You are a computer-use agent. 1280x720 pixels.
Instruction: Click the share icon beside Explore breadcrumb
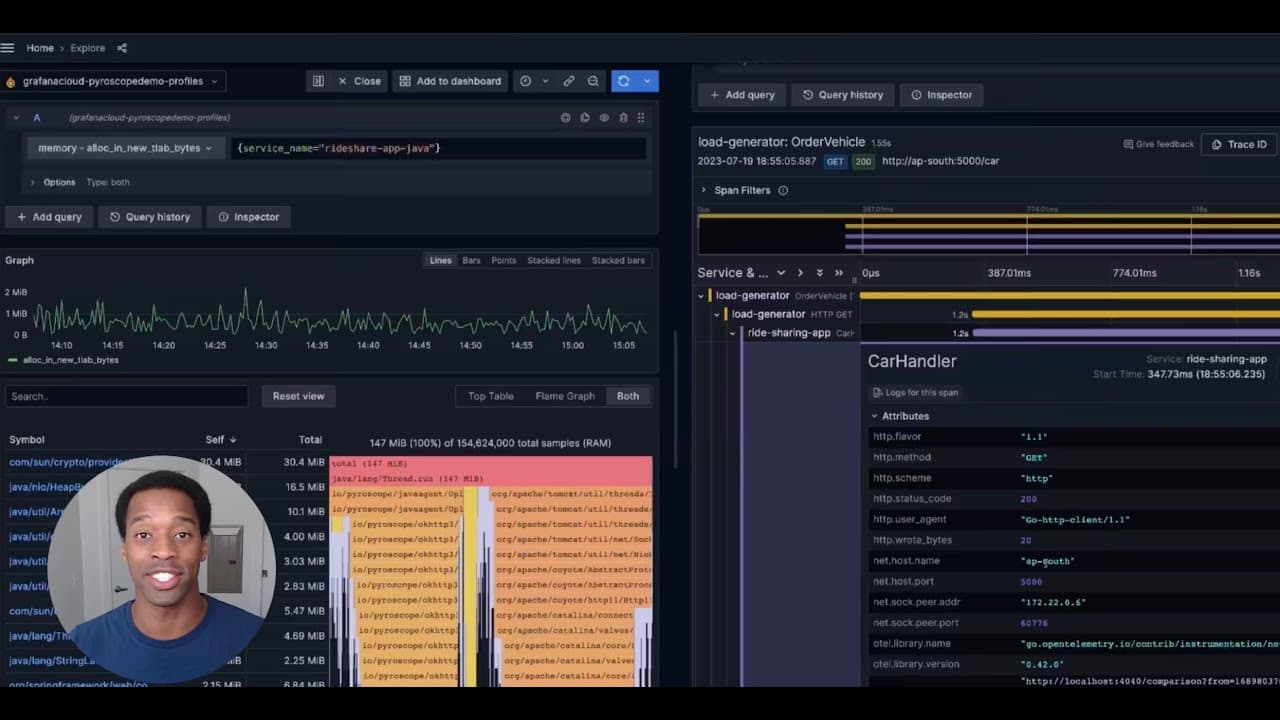(x=122, y=48)
